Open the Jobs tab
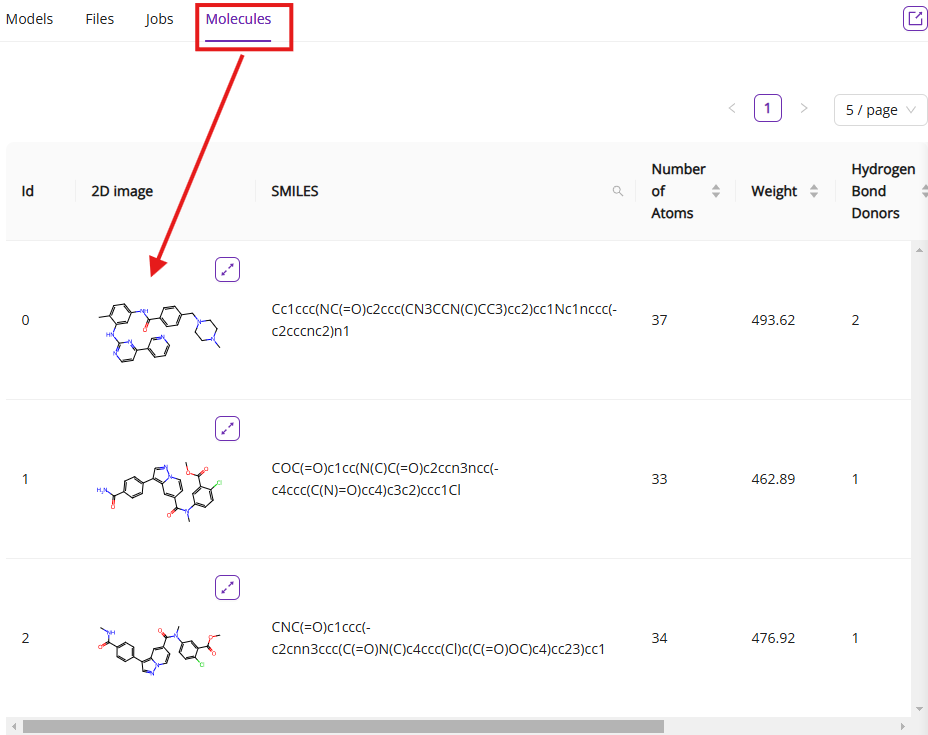The image size is (928, 735). 159,19
